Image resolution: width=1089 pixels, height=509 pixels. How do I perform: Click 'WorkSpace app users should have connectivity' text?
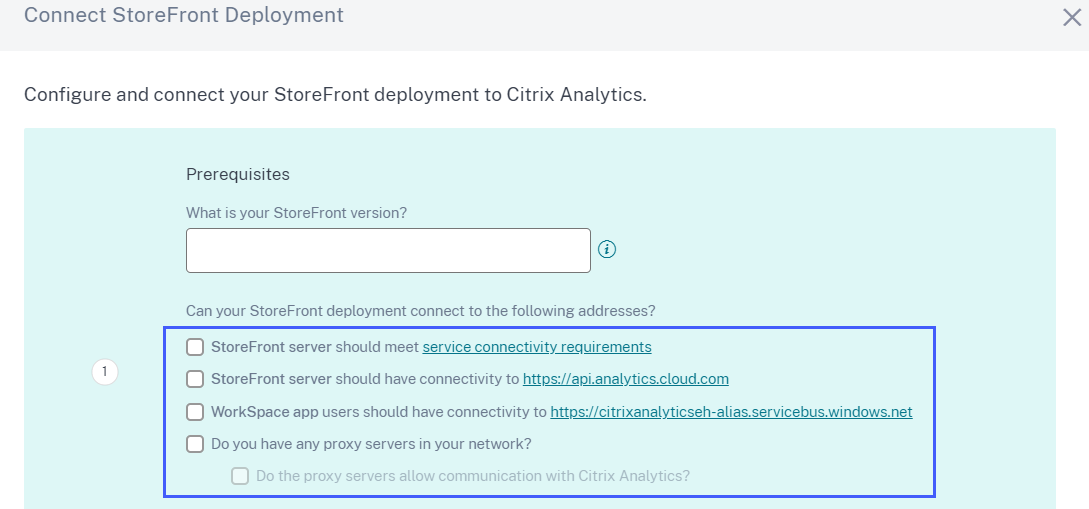coord(378,411)
